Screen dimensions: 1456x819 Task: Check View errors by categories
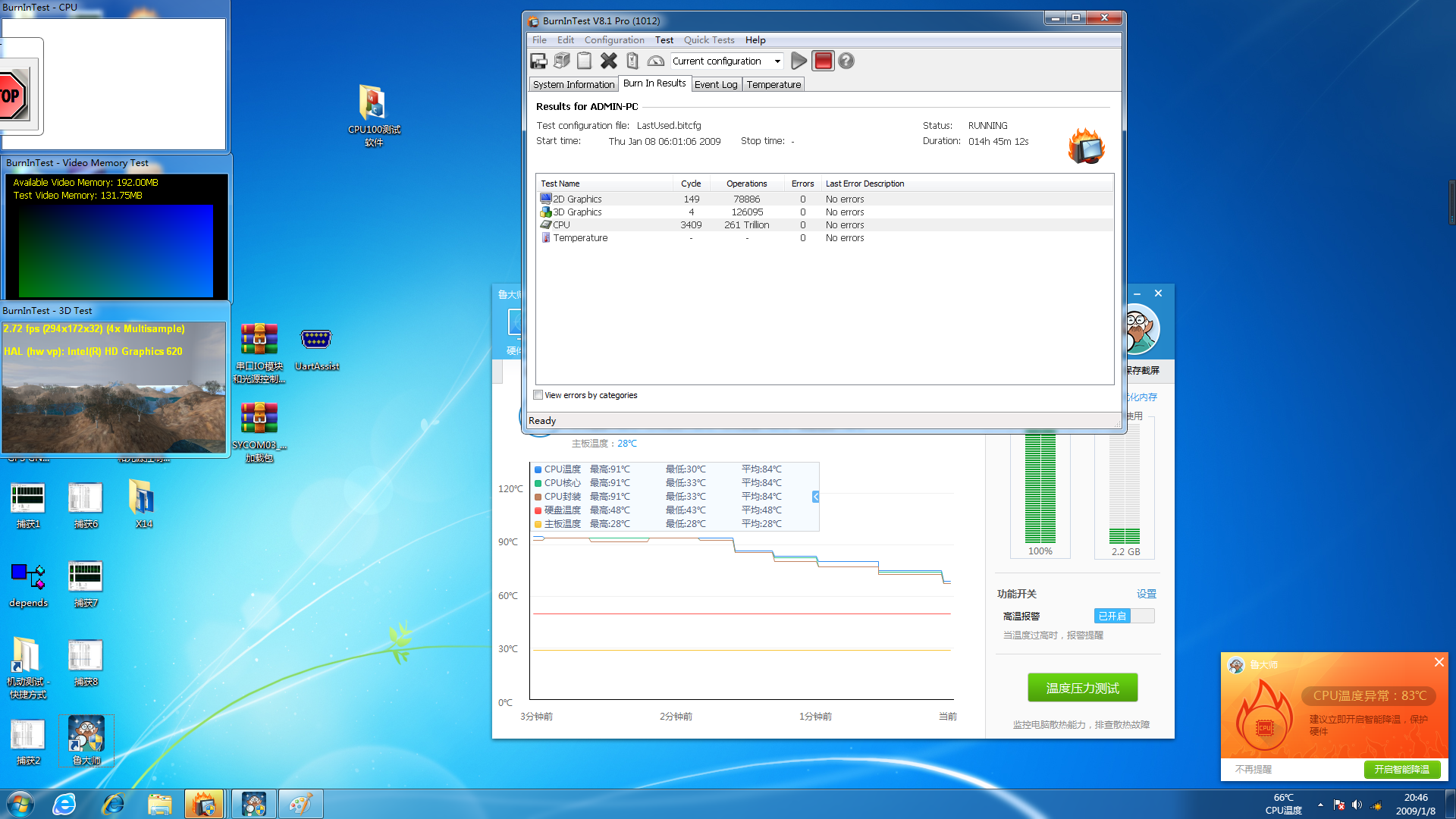coord(538,395)
